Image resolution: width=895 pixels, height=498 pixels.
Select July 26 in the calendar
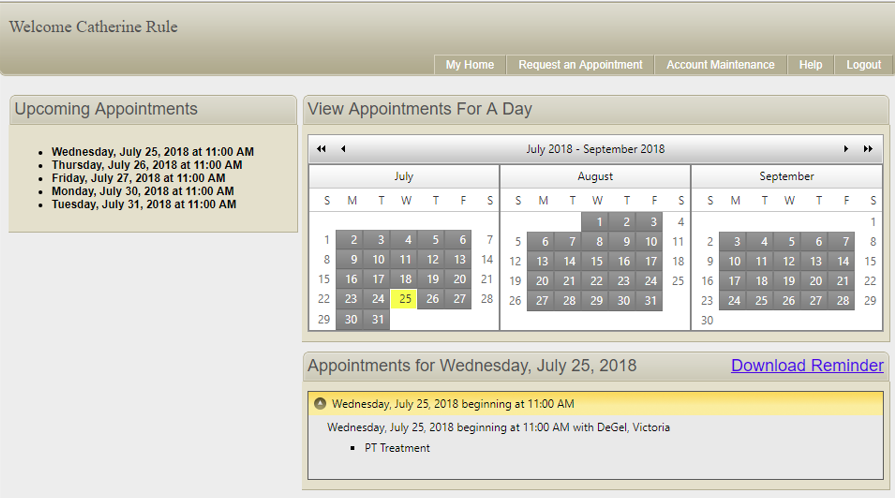[432, 299]
